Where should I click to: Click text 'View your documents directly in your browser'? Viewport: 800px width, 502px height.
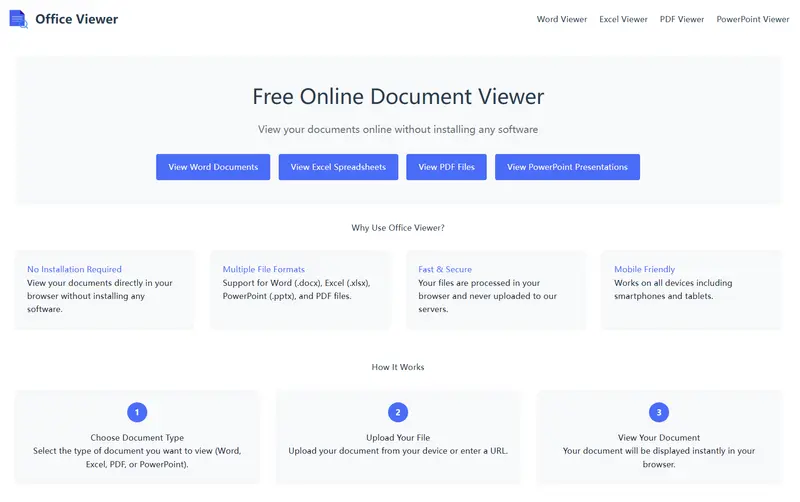(x=99, y=296)
